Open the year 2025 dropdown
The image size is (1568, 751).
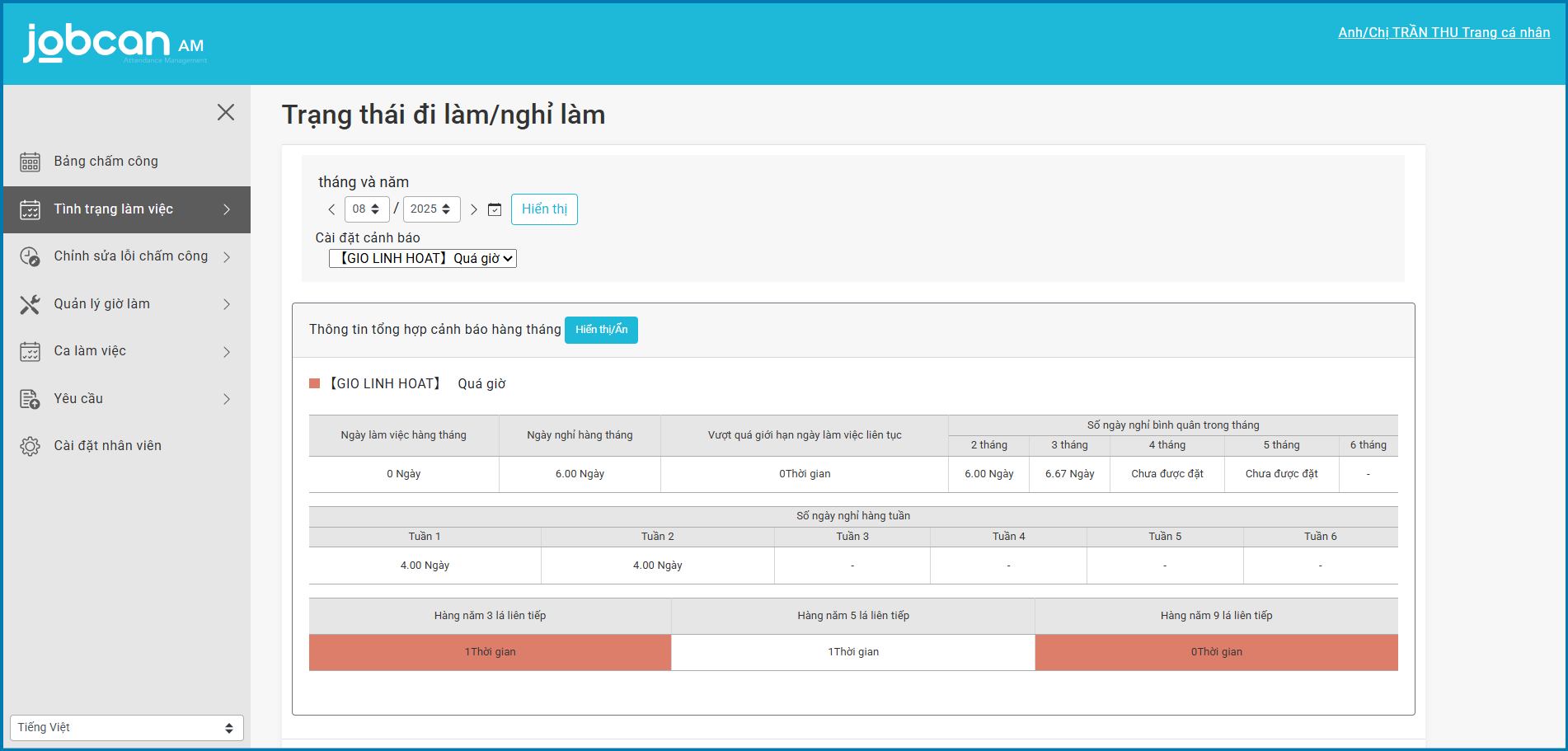pos(431,209)
